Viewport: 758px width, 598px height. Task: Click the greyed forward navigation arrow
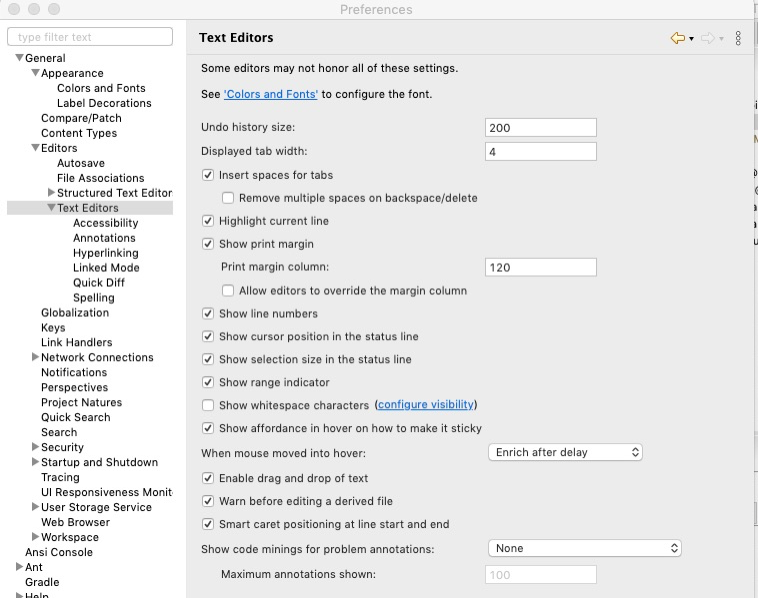pos(707,38)
